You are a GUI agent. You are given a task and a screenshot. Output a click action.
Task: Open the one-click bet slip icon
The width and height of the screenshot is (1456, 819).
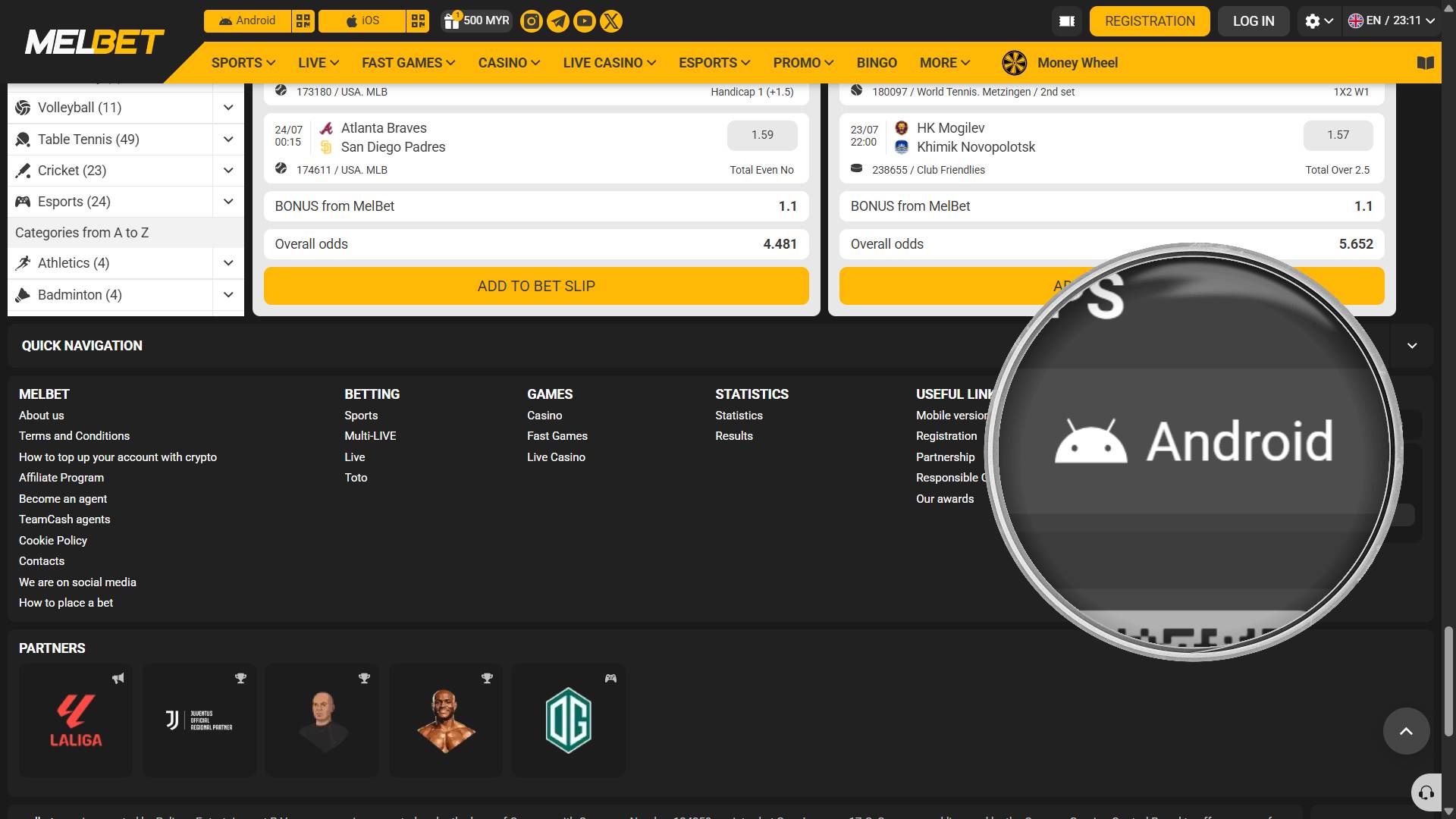[x=1067, y=21]
